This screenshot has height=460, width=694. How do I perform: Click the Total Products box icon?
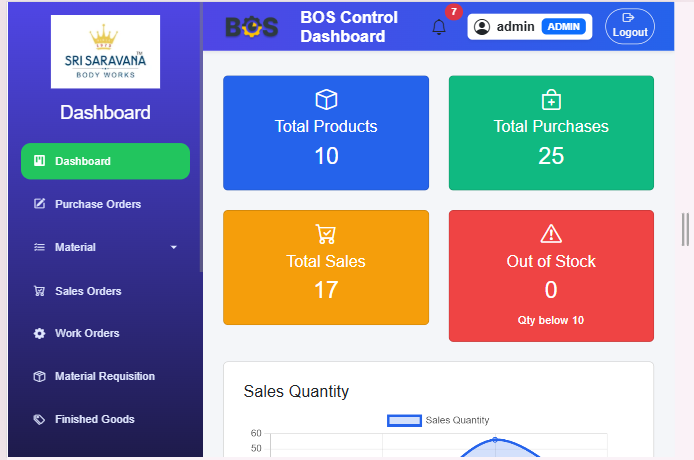326,100
